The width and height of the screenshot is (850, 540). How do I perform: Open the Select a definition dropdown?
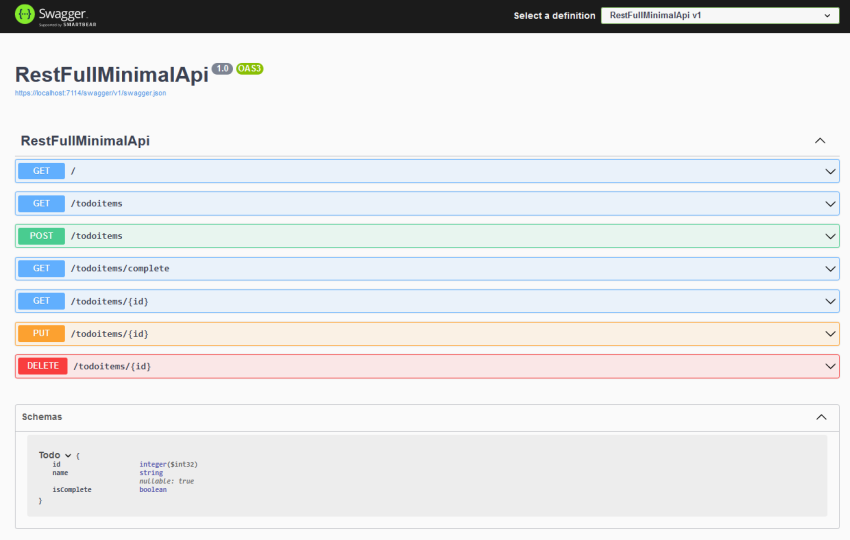tap(720, 15)
